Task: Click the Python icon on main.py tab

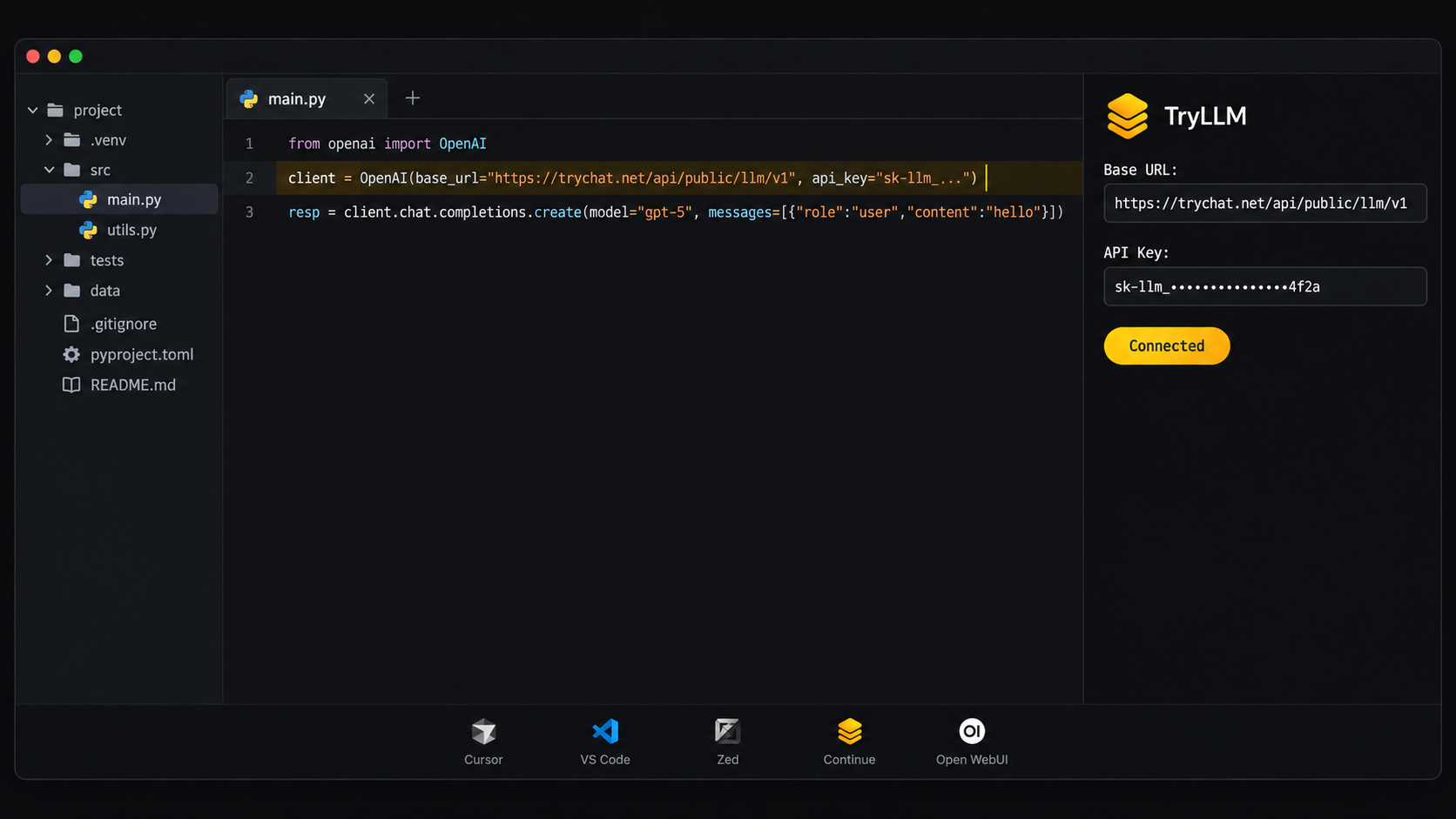Action: tap(249, 99)
